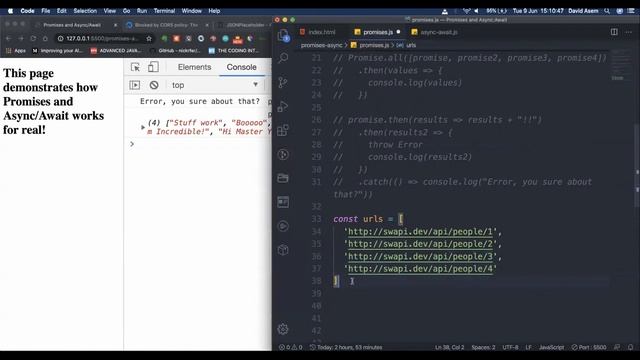The height and width of the screenshot is (360, 640).
Task: Go back in the Chrome browser
Action: pyautogui.click(x=9, y=38)
